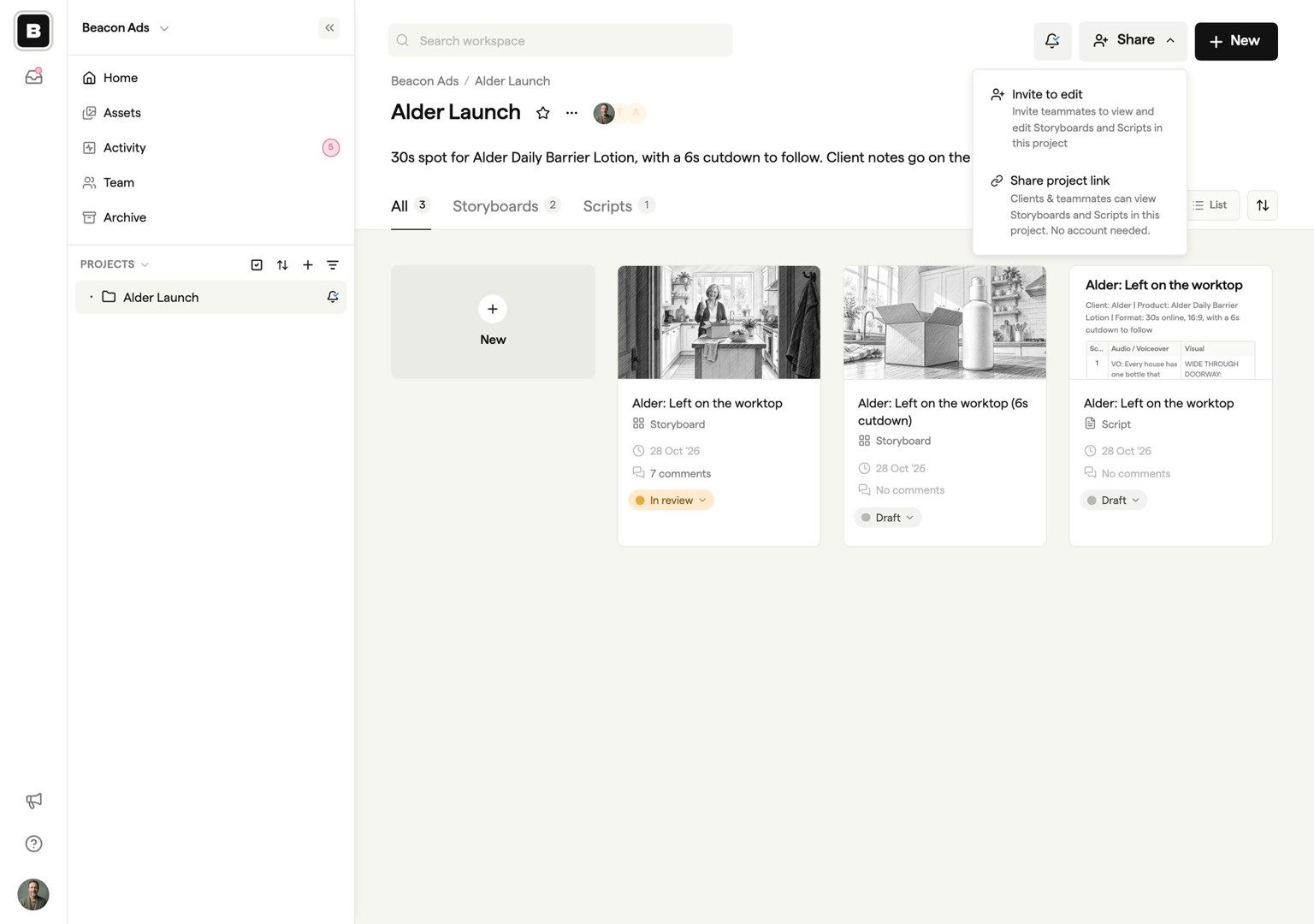Click the black New button
1314x924 pixels.
click(1235, 41)
